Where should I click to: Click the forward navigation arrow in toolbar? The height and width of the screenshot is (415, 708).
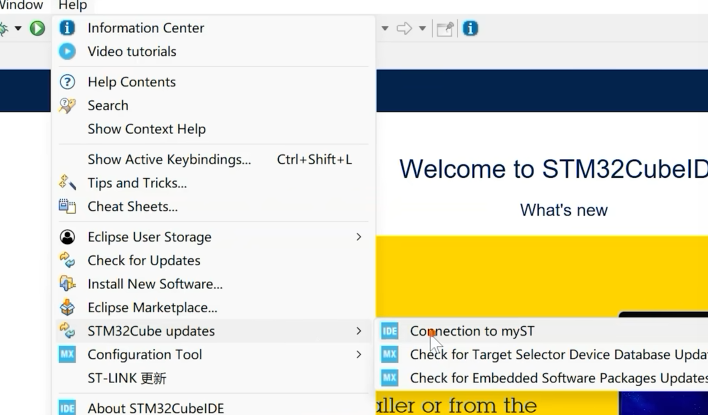[x=404, y=28]
